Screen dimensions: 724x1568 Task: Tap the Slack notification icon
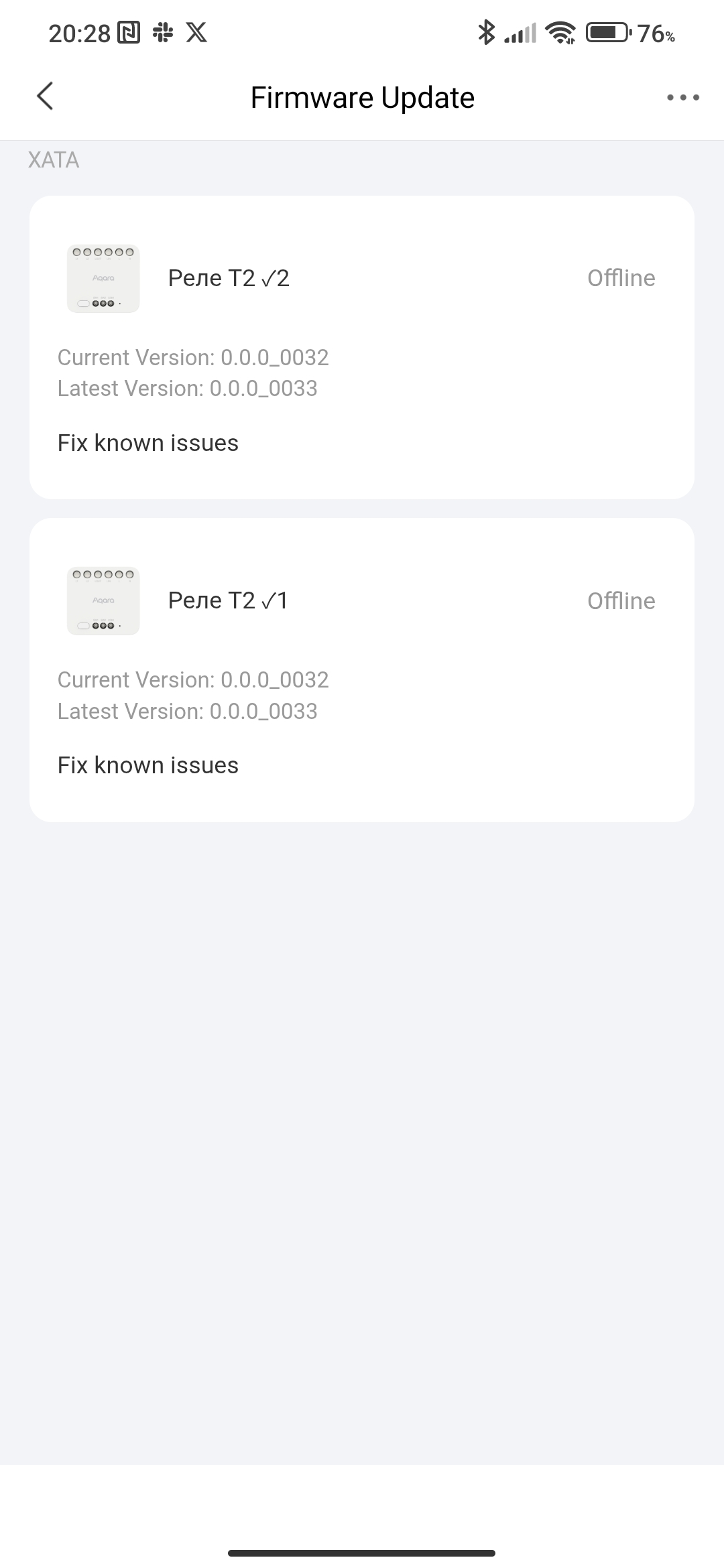click(163, 32)
